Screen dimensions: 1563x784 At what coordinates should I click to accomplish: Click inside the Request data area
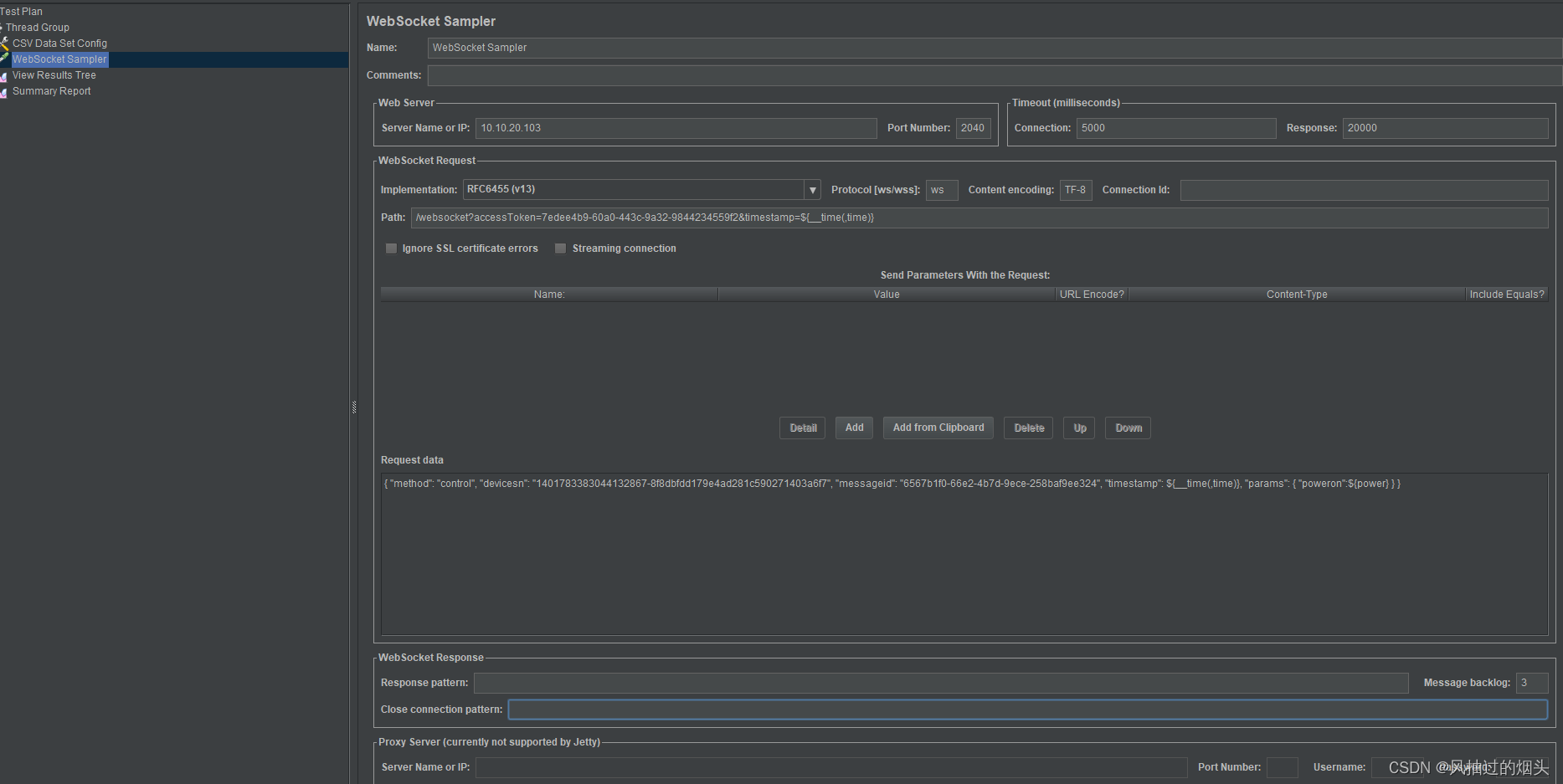[963, 552]
